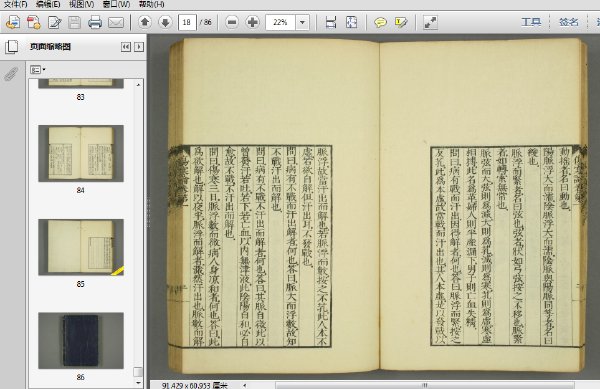
Task: Go to next page with down arrow
Action: [165, 22]
